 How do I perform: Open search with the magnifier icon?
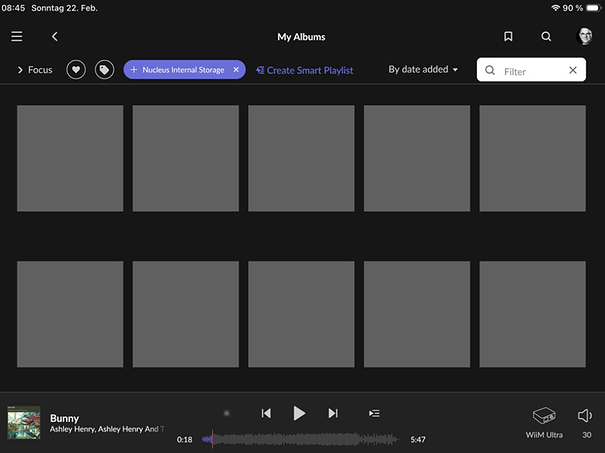click(546, 37)
